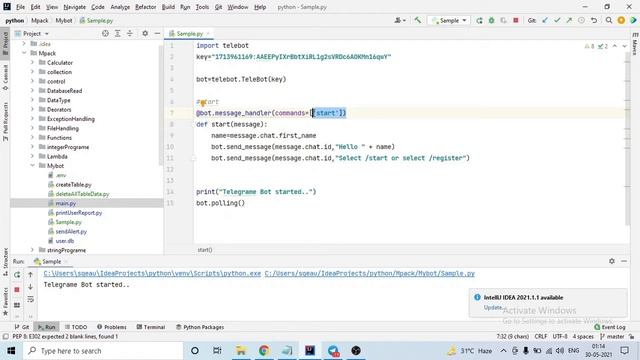Click the CRLF line separator widget
Screen dimensions: 640x360
click(x=541, y=336)
